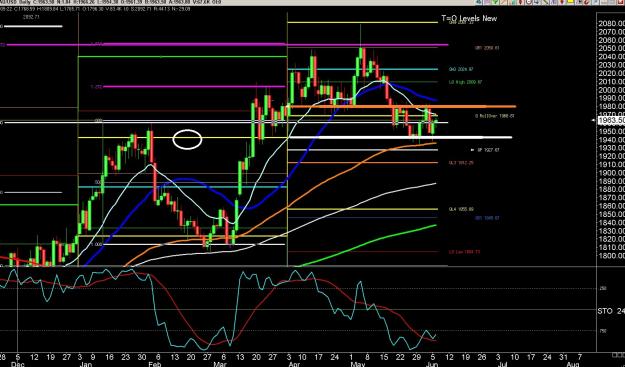Viewport: 625px width, 367px height.
Task: Click the Jan month label
Action: 87,364
